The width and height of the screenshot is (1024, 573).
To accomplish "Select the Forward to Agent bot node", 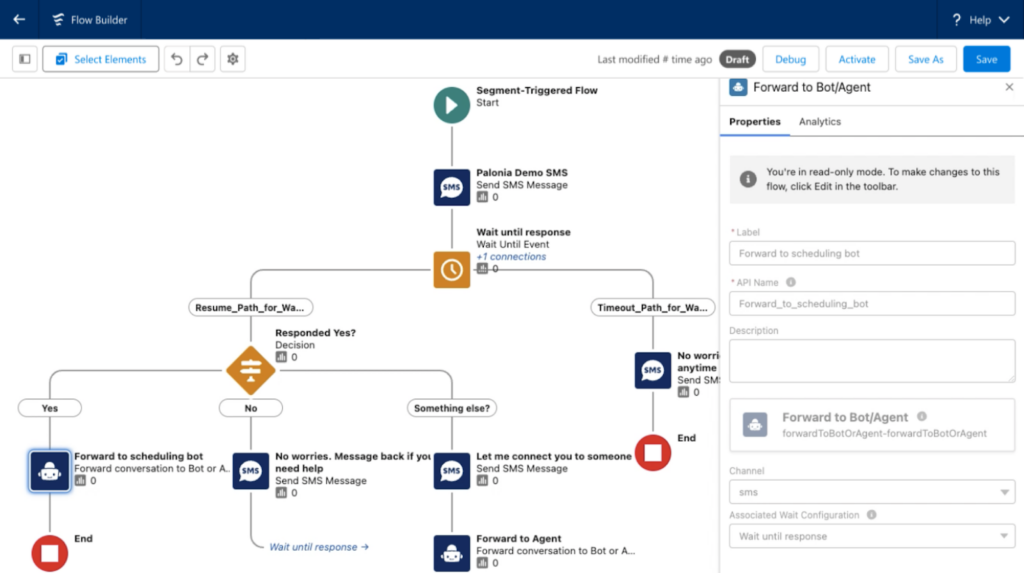I will 452,553.
